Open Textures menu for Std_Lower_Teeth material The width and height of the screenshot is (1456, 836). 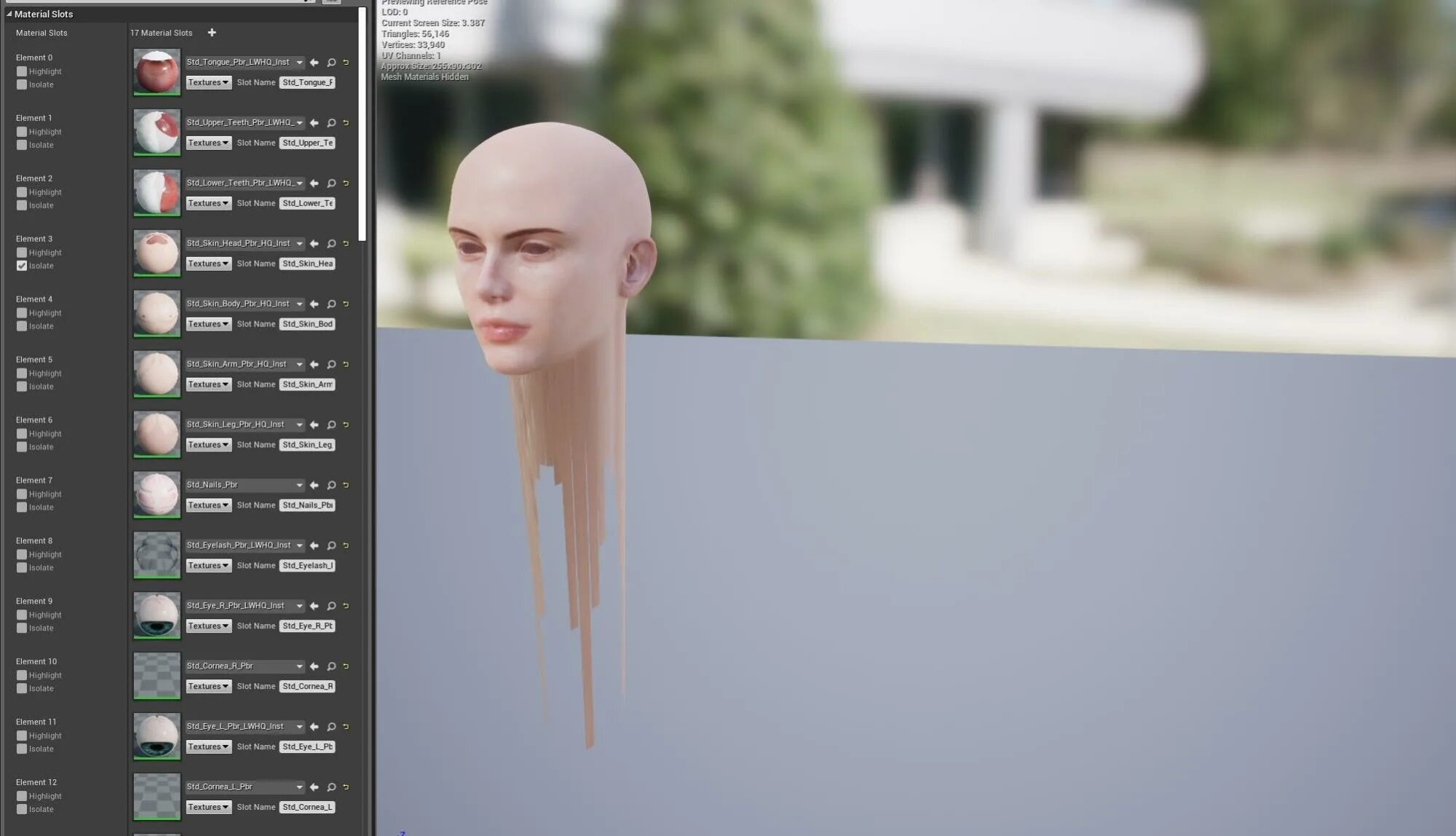[x=208, y=203]
